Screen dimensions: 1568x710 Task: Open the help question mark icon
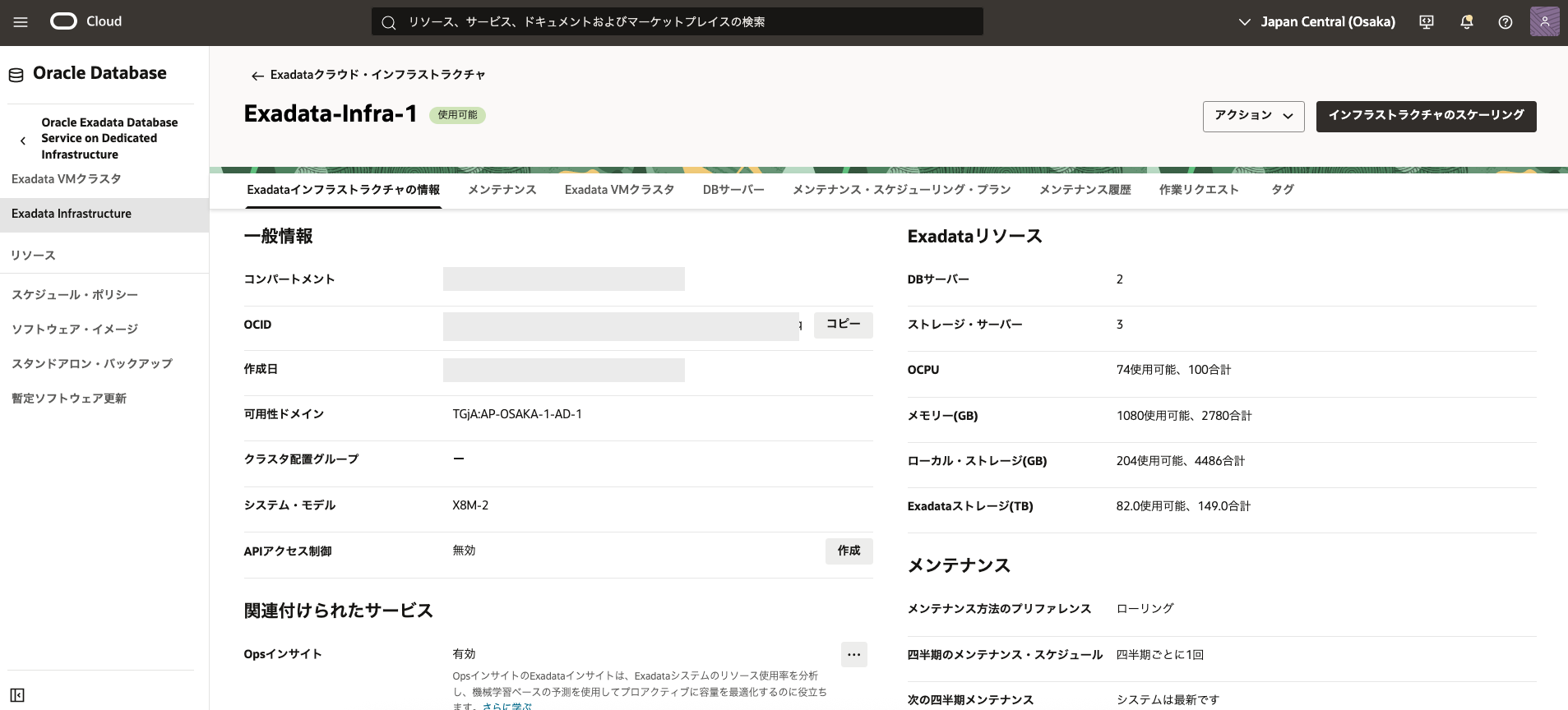[1505, 22]
